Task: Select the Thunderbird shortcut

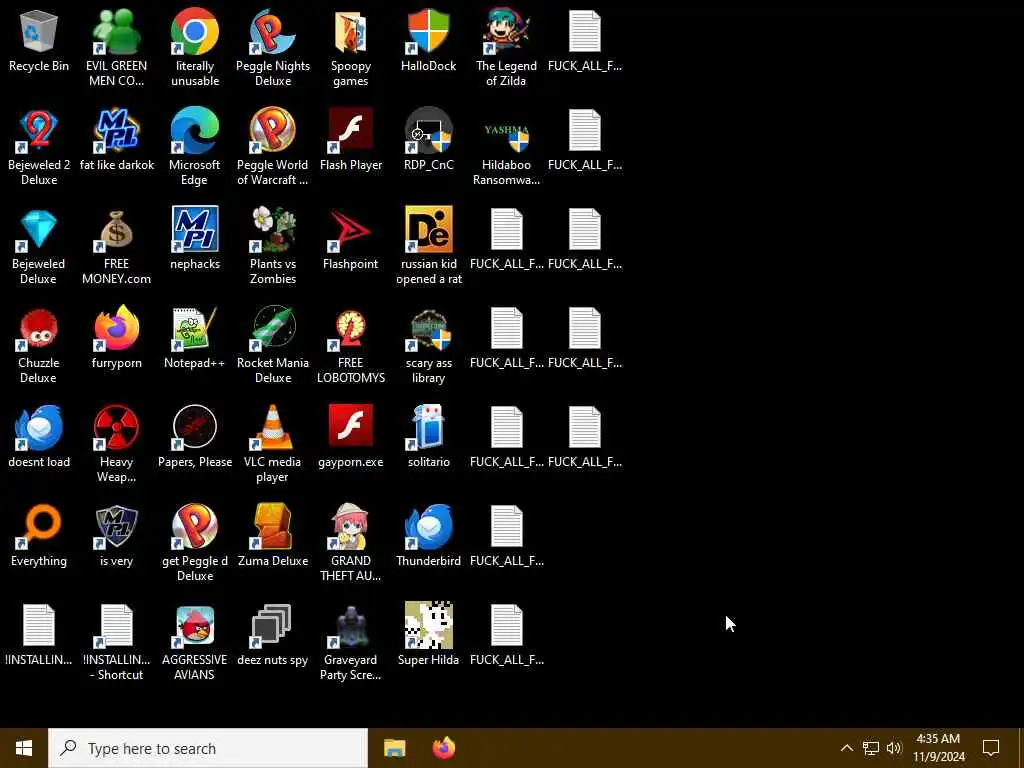Action: coord(428,536)
